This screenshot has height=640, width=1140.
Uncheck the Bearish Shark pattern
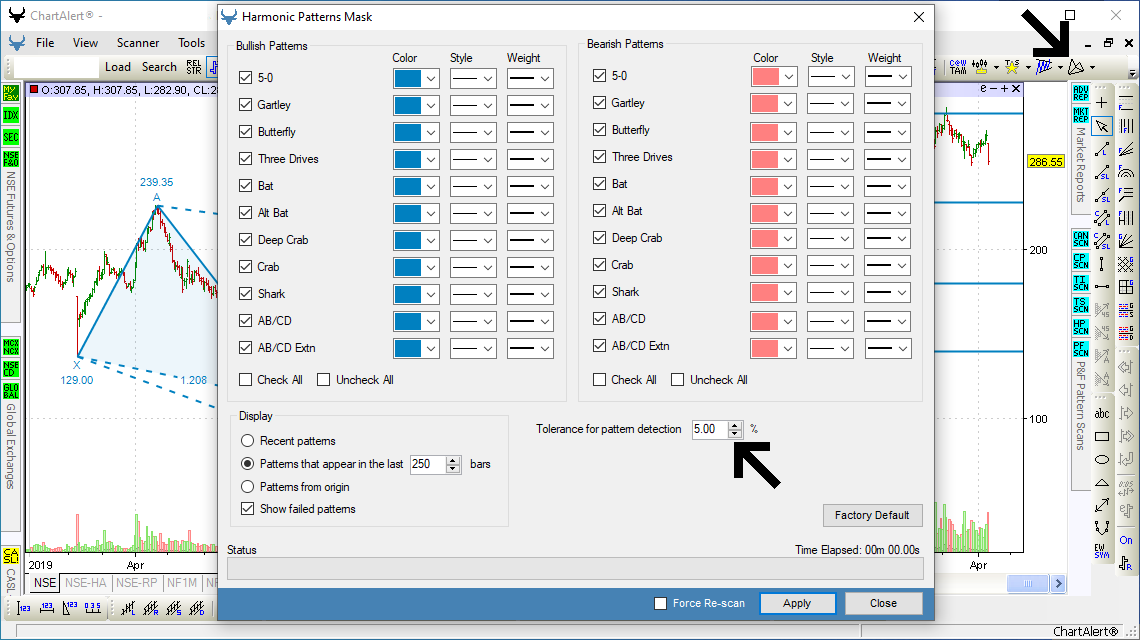coord(599,292)
